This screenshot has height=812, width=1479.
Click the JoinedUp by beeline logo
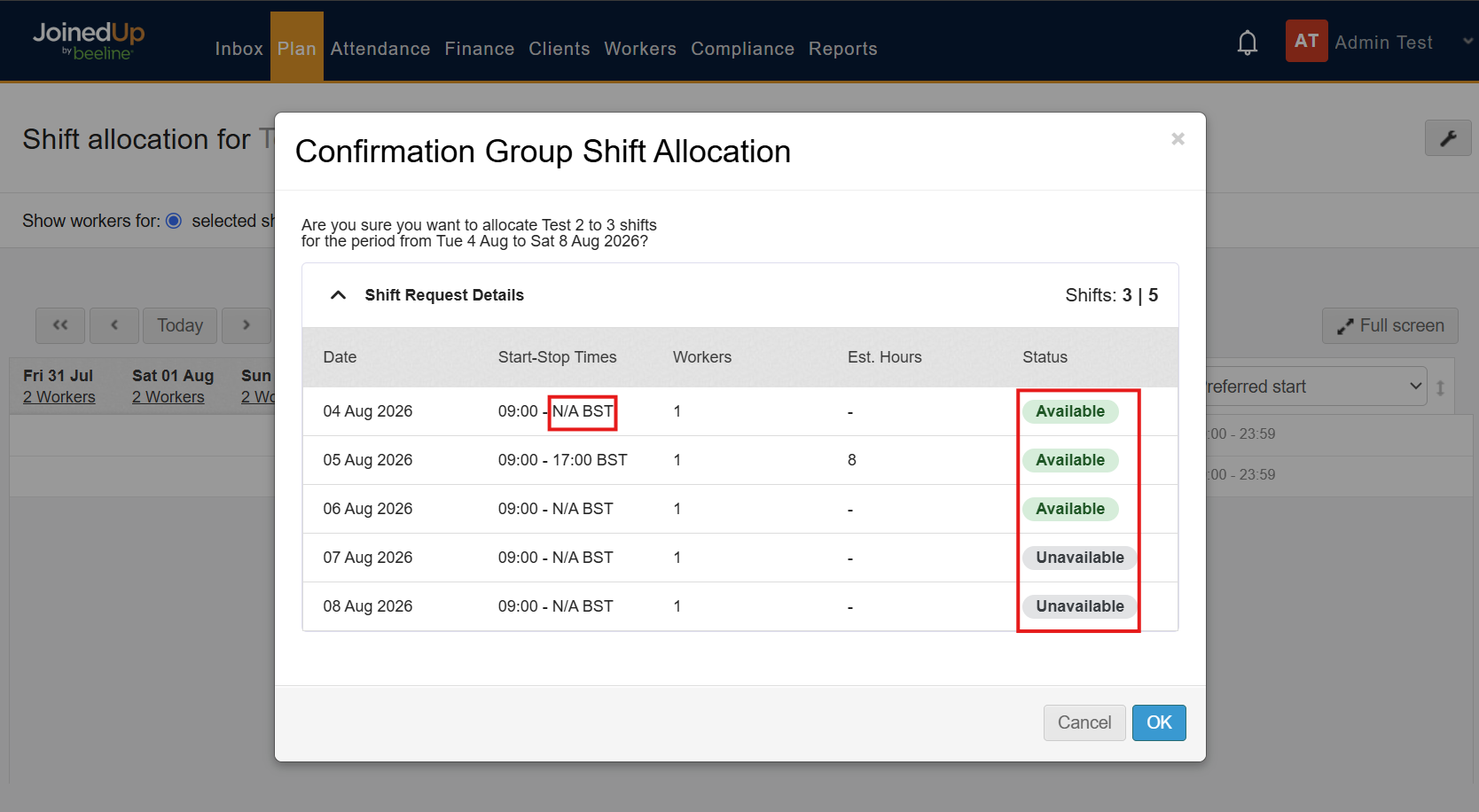(x=89, y=41)
